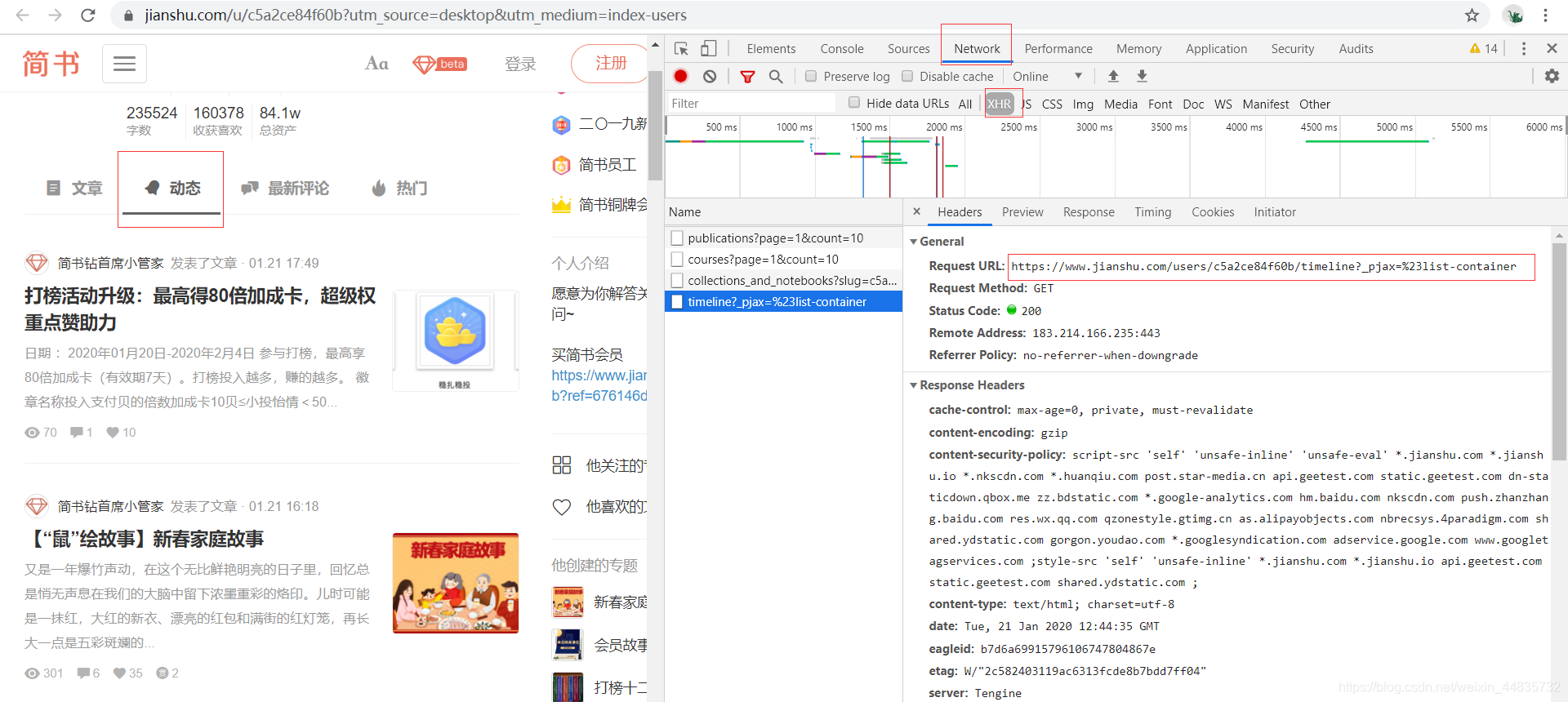This screenshot has height=702, width=1568.
Task: Click the view count eye icon showing 70
Action: [33, 433]
